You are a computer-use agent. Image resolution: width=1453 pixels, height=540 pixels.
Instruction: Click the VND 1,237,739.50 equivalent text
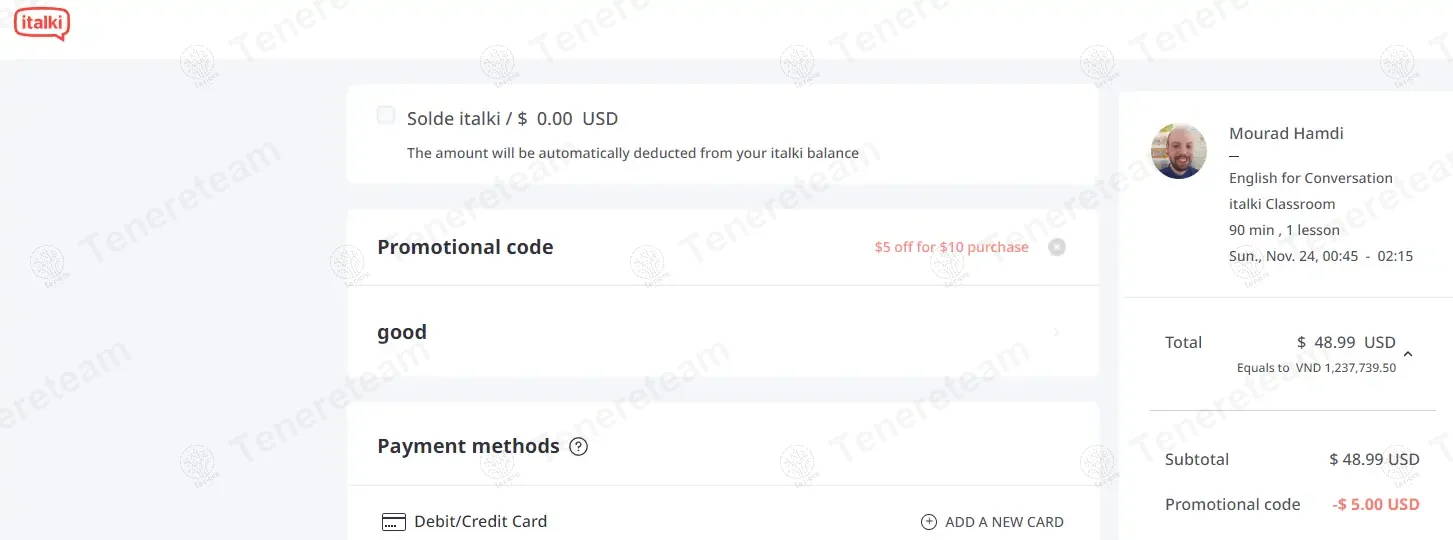[1346, 368]
